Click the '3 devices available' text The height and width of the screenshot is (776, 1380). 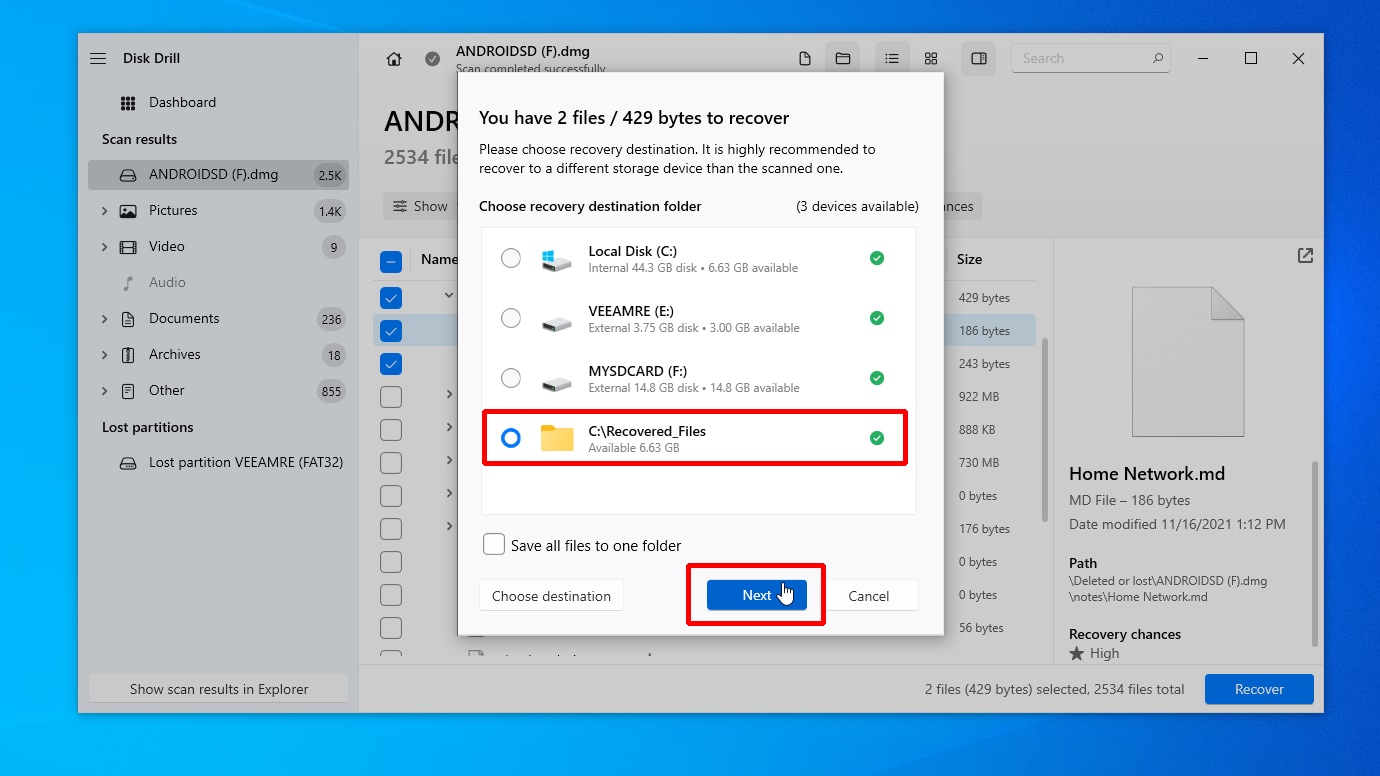click(857, 206)
